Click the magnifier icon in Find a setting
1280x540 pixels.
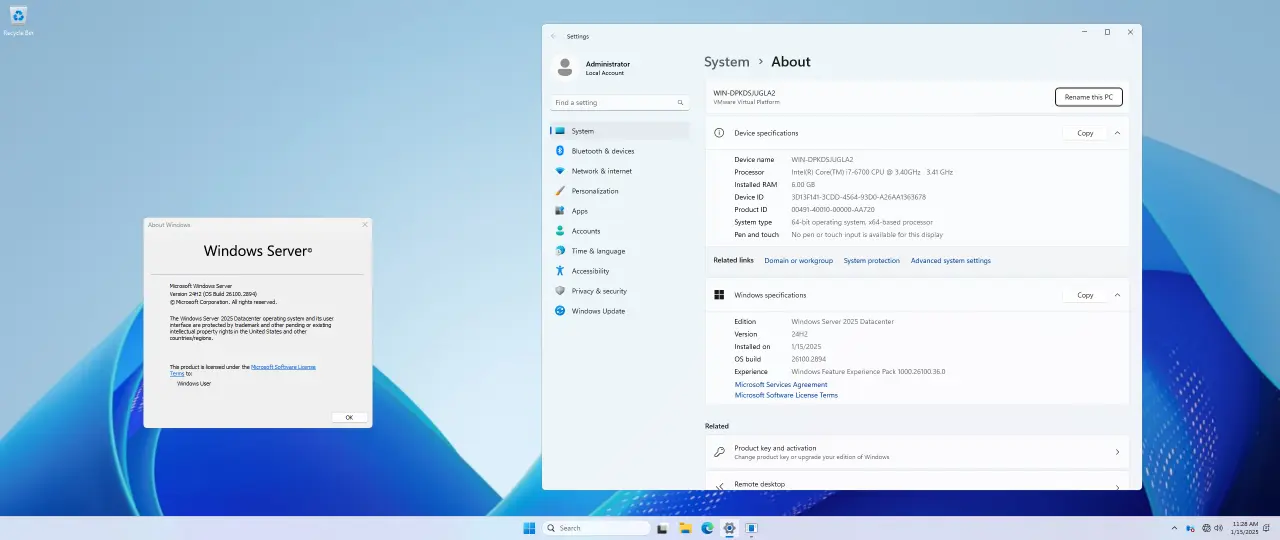tap(680, 102)
